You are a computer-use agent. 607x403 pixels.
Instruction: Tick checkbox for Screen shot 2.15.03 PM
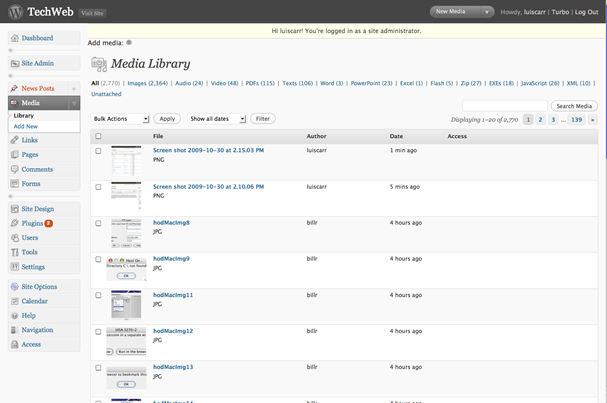tap(98, 151)
